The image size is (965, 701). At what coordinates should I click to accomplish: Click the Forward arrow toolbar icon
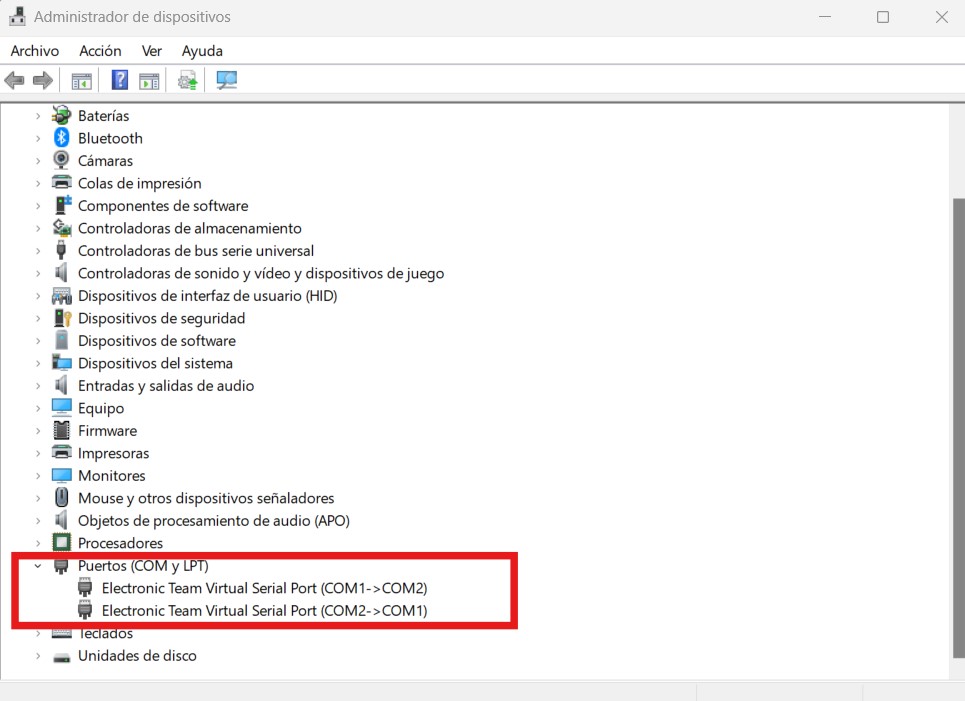42,80
